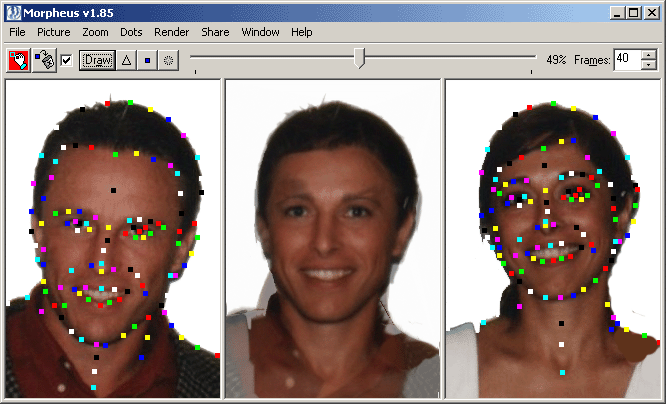Viewport: 666px width, 404px height.
Task: Open the Window menu
Action: point(260,32)
